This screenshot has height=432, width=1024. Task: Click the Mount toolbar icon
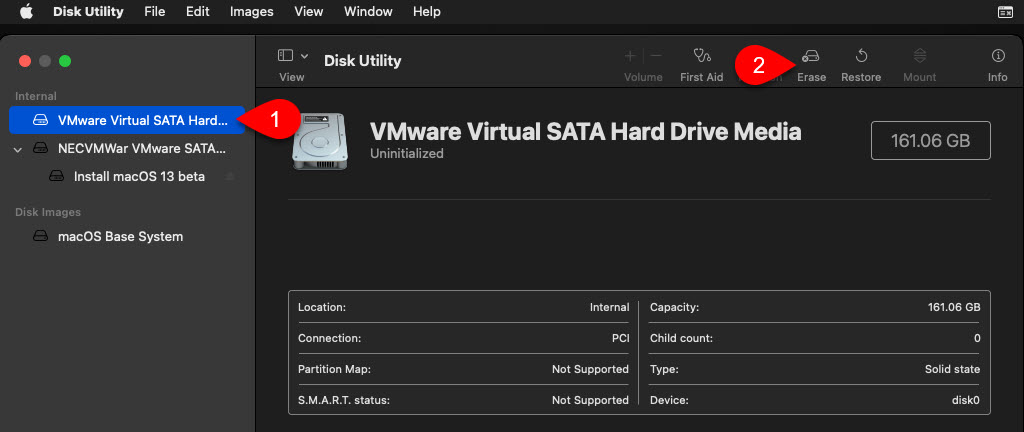(x=920, y=56)
